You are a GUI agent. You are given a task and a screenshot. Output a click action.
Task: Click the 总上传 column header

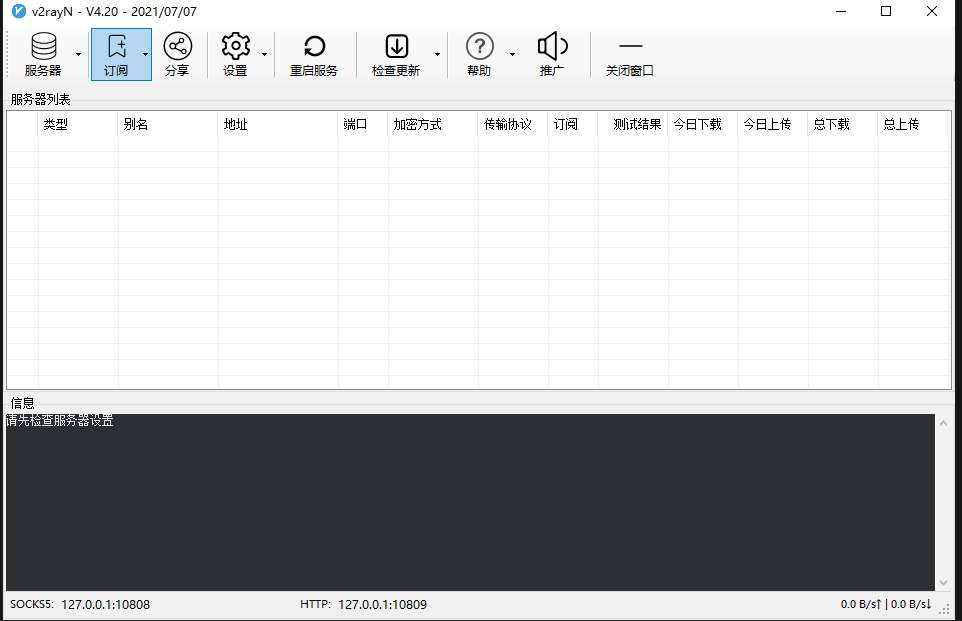point(913,125)
